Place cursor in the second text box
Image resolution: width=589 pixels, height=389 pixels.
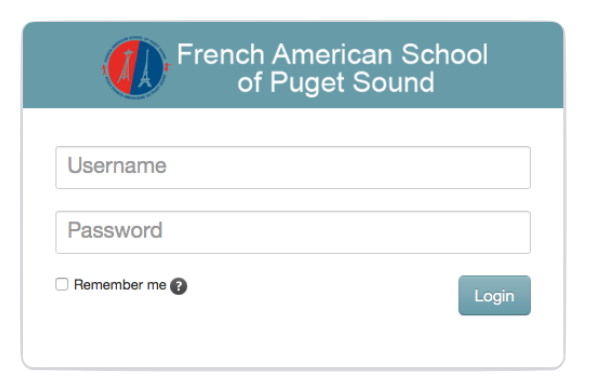[293, 232]
